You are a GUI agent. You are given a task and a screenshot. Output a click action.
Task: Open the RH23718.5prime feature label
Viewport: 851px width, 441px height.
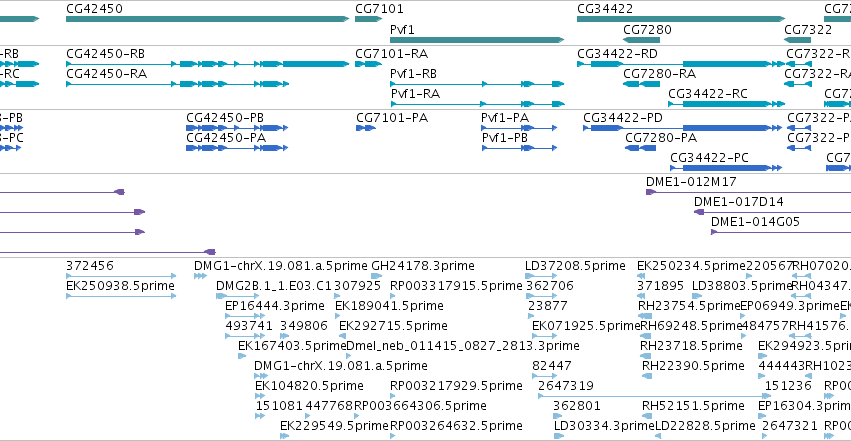click(691, 346)
